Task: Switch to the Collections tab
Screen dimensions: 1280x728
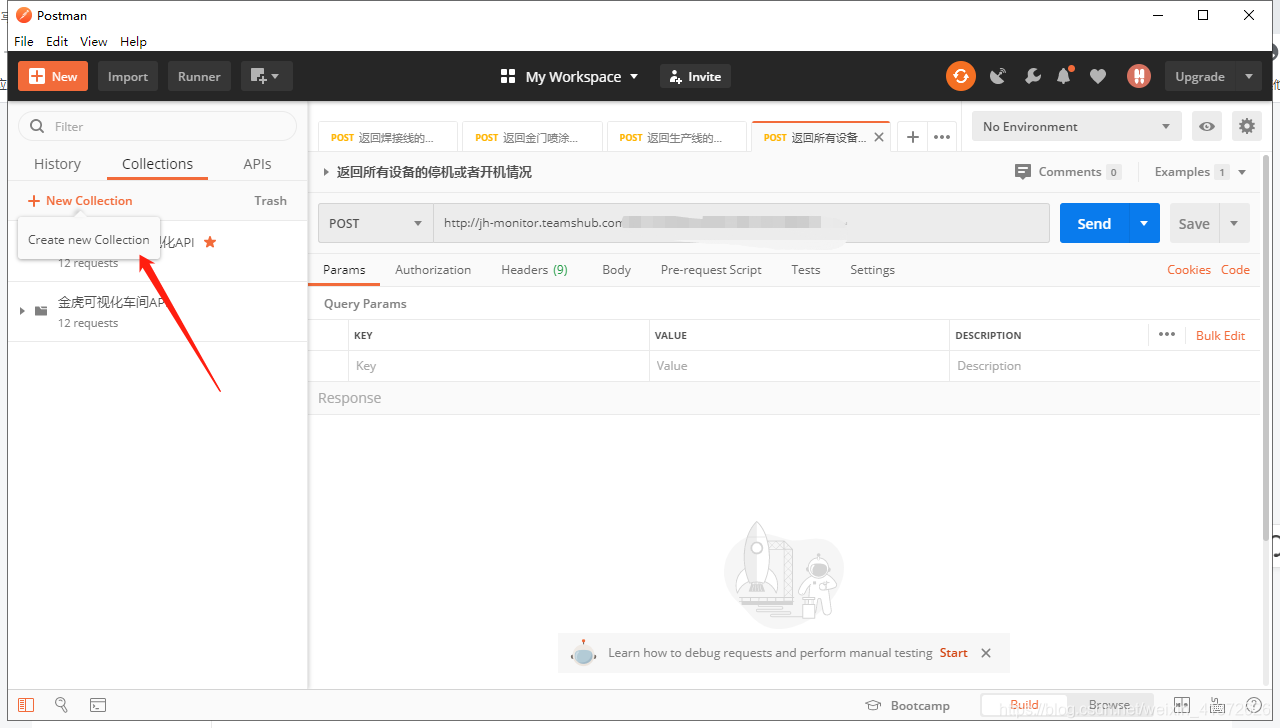Action: [157, 164]
